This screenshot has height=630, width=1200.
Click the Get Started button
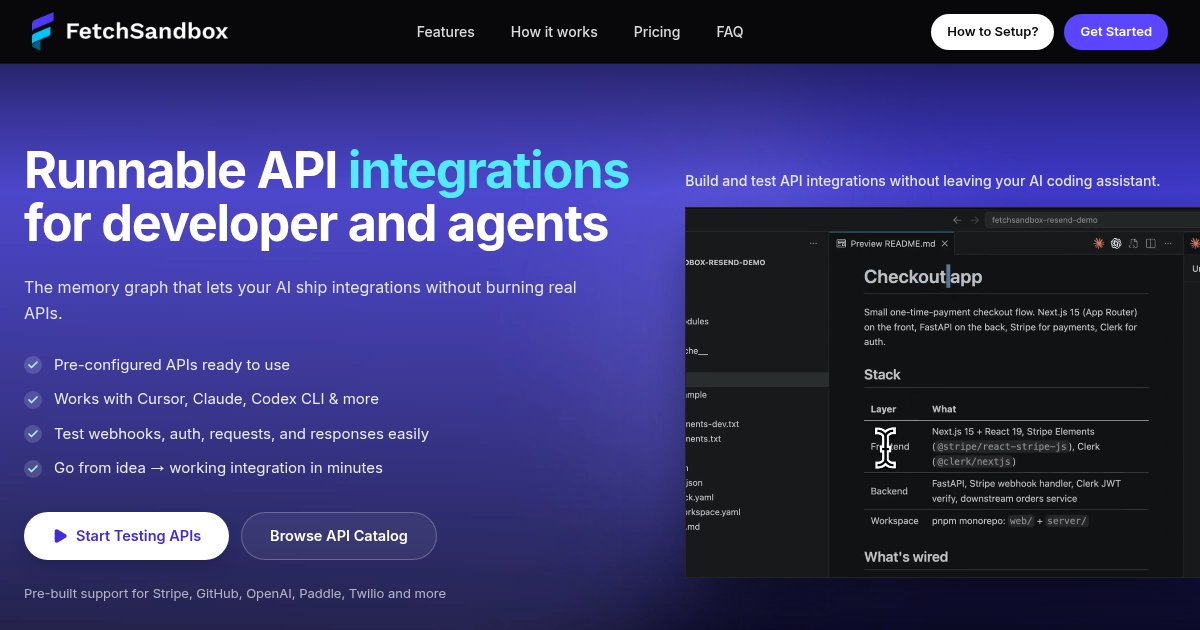[x=1116, y=32]
